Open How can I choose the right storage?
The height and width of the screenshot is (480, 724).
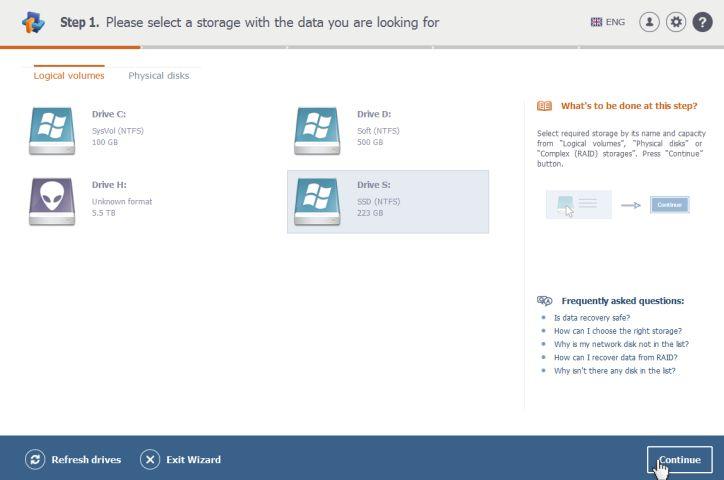click(x=618, y=331)
